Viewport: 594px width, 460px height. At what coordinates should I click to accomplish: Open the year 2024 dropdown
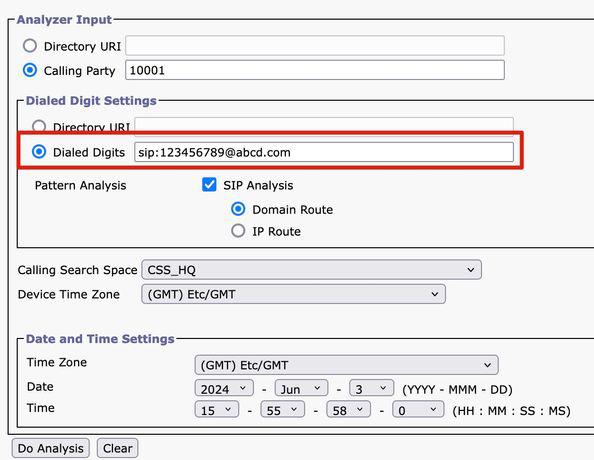[x=224, y=388]
